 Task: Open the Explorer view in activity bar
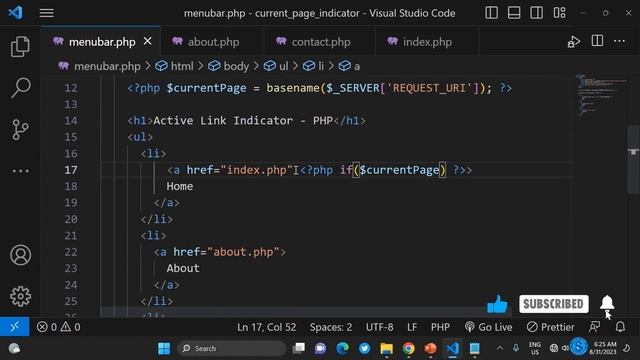(x=20, y=46)
